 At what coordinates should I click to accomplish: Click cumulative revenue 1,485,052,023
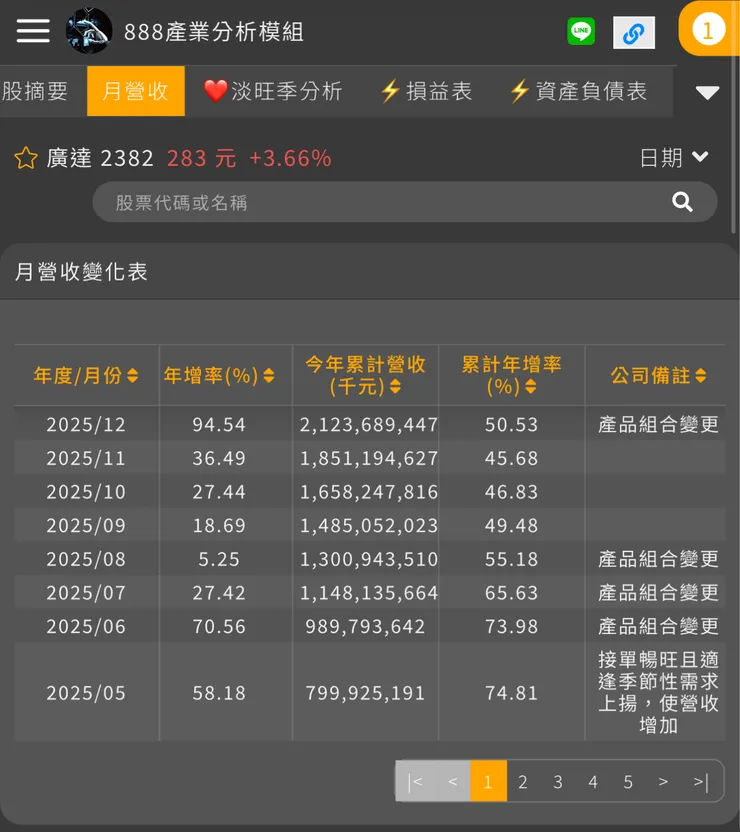(369, 525)
